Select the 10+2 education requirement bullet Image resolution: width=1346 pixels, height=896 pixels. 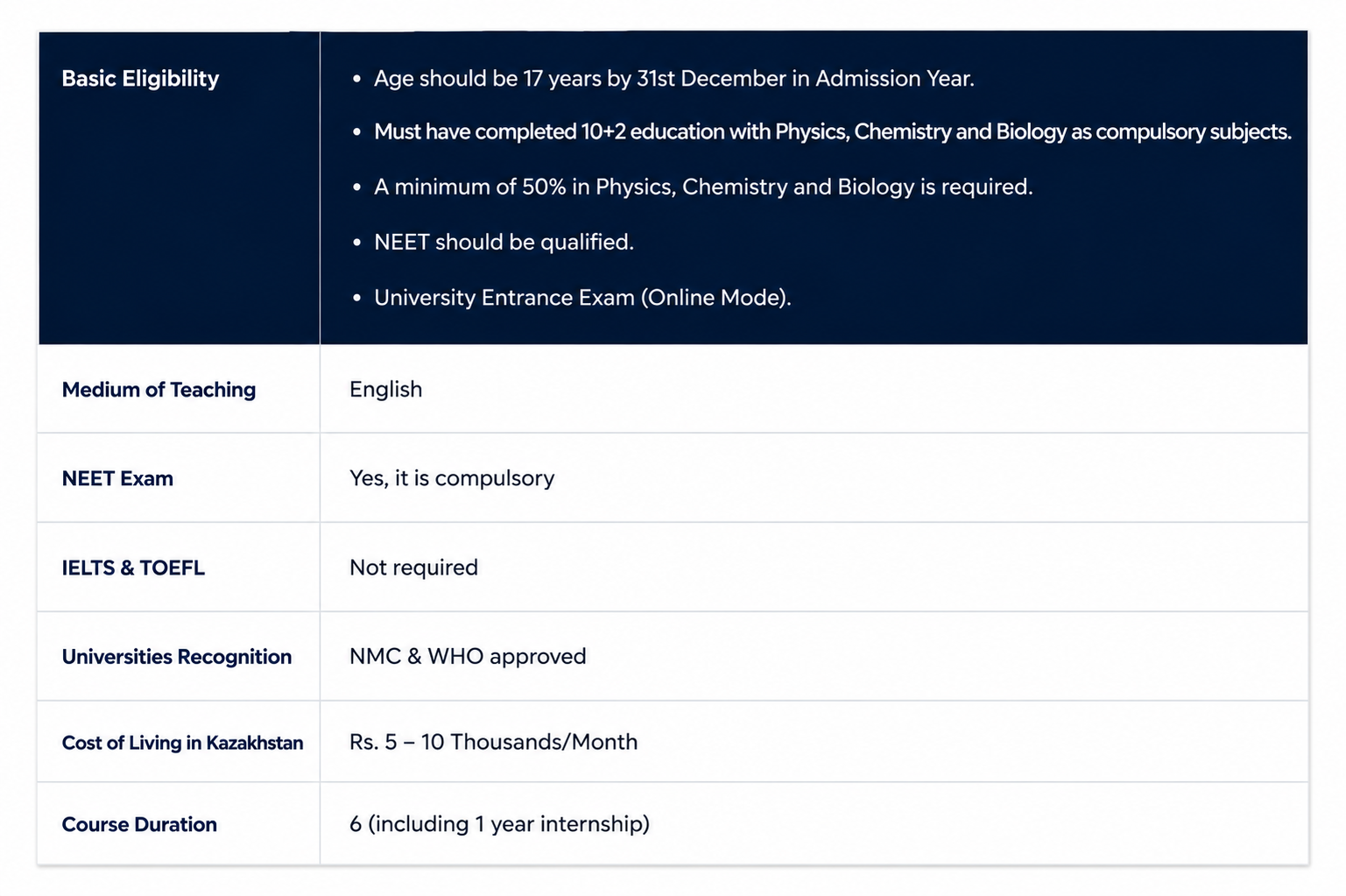click(833, 131)
